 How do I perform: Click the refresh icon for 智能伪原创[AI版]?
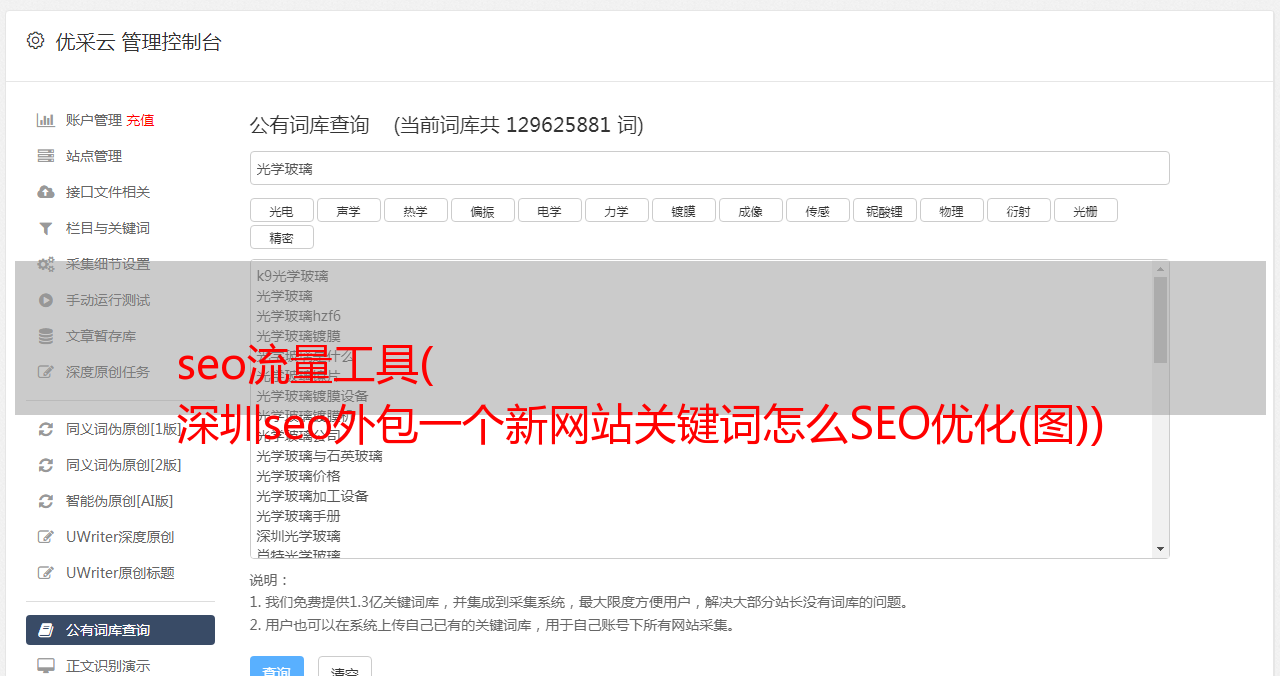pos(46,501)
